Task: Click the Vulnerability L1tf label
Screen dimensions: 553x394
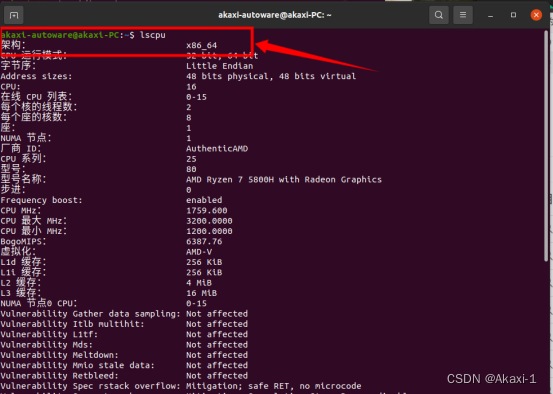Action: pos(49,334)
